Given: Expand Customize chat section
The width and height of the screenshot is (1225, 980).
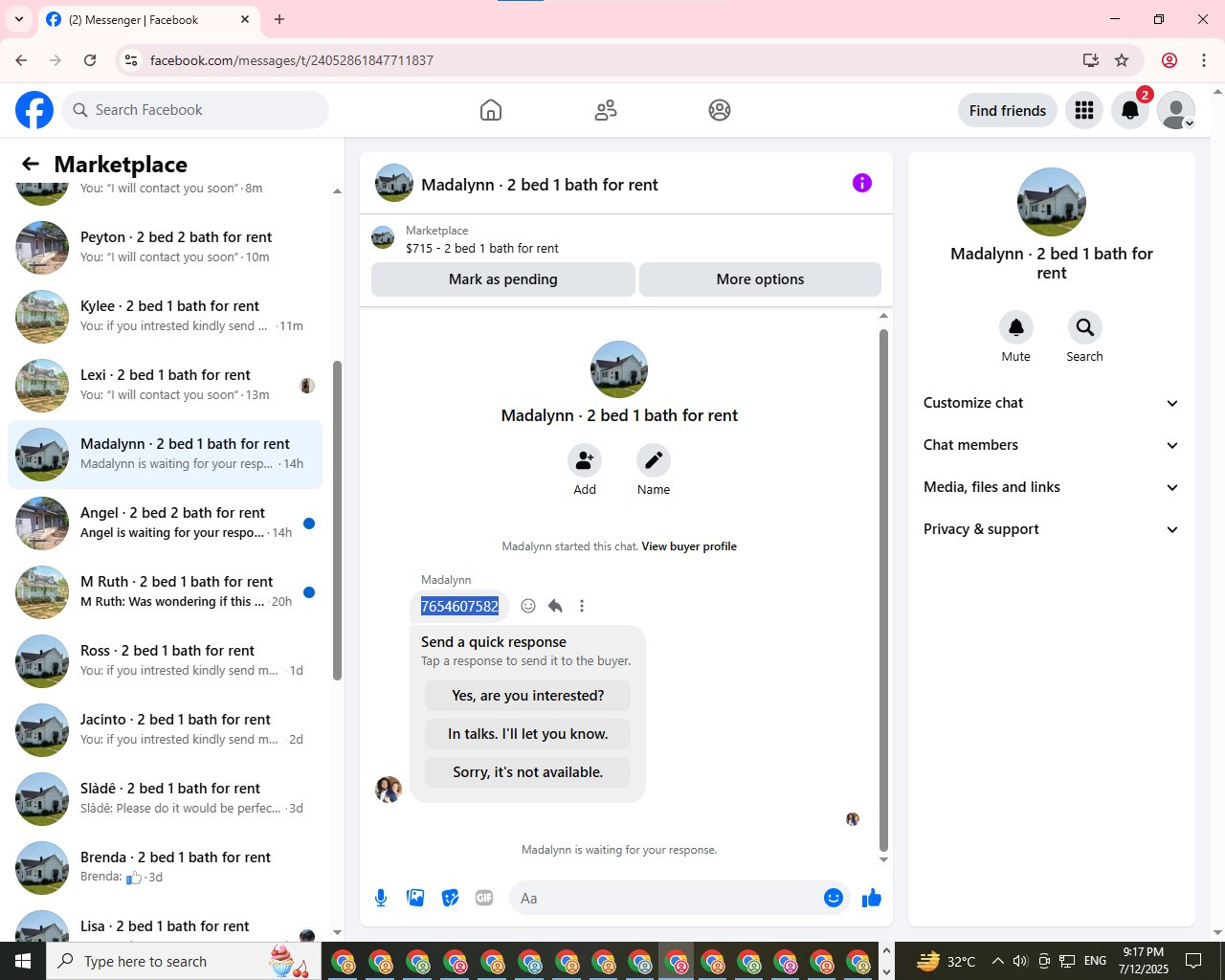Looking at the screenshot, I should coord(1051,403).
